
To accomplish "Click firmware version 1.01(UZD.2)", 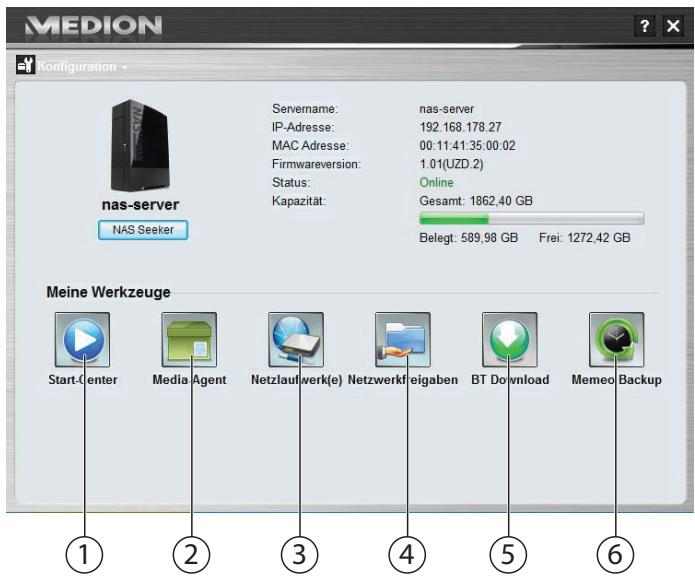I will click(x=451, y=164).
